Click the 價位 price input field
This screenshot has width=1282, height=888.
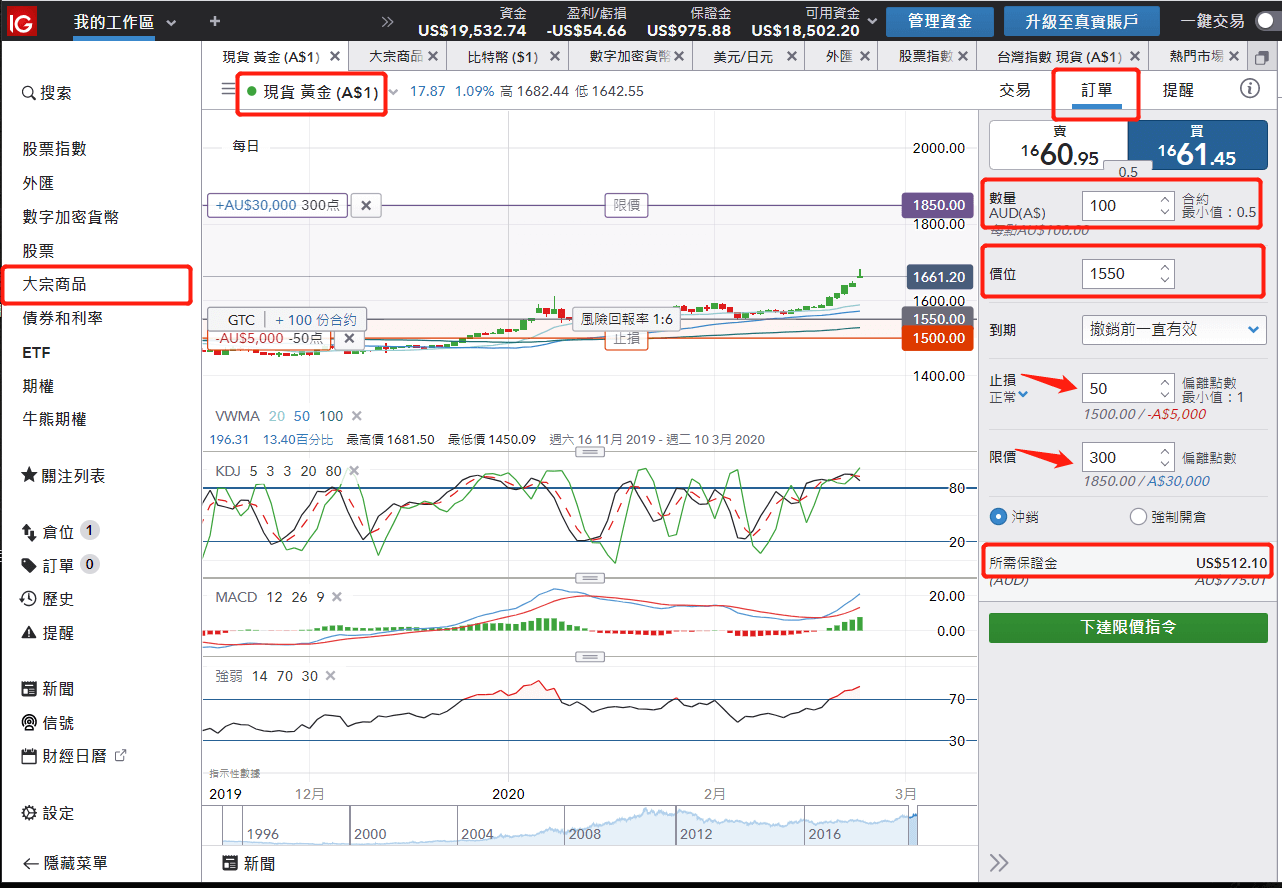[1118, 273]
